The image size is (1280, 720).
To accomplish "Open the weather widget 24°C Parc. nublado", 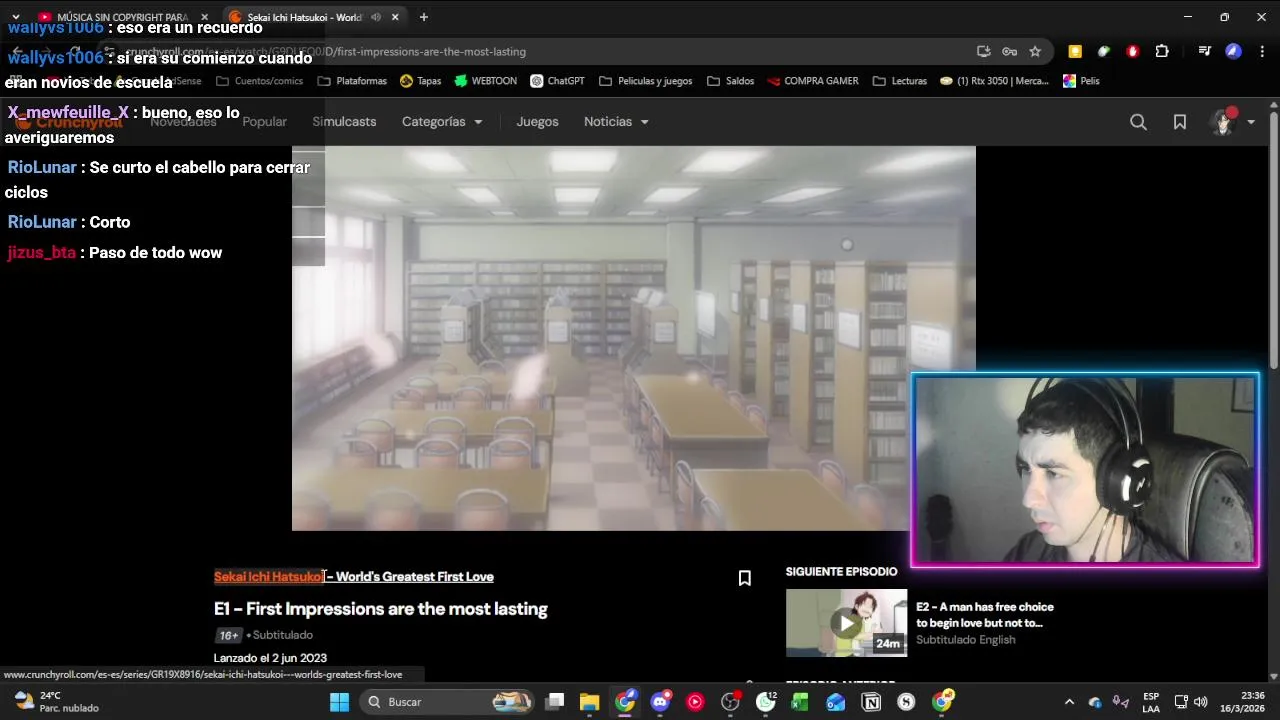I will pos(57,702).
